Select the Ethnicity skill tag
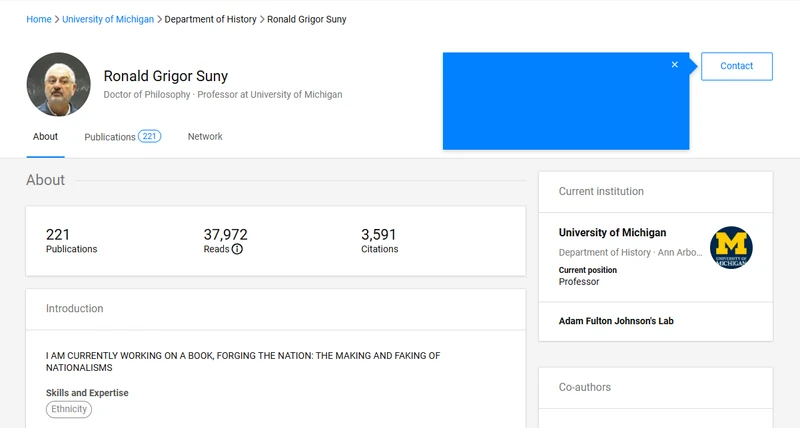The width and height of the screenshot is (800, 428). coord(69,409)
